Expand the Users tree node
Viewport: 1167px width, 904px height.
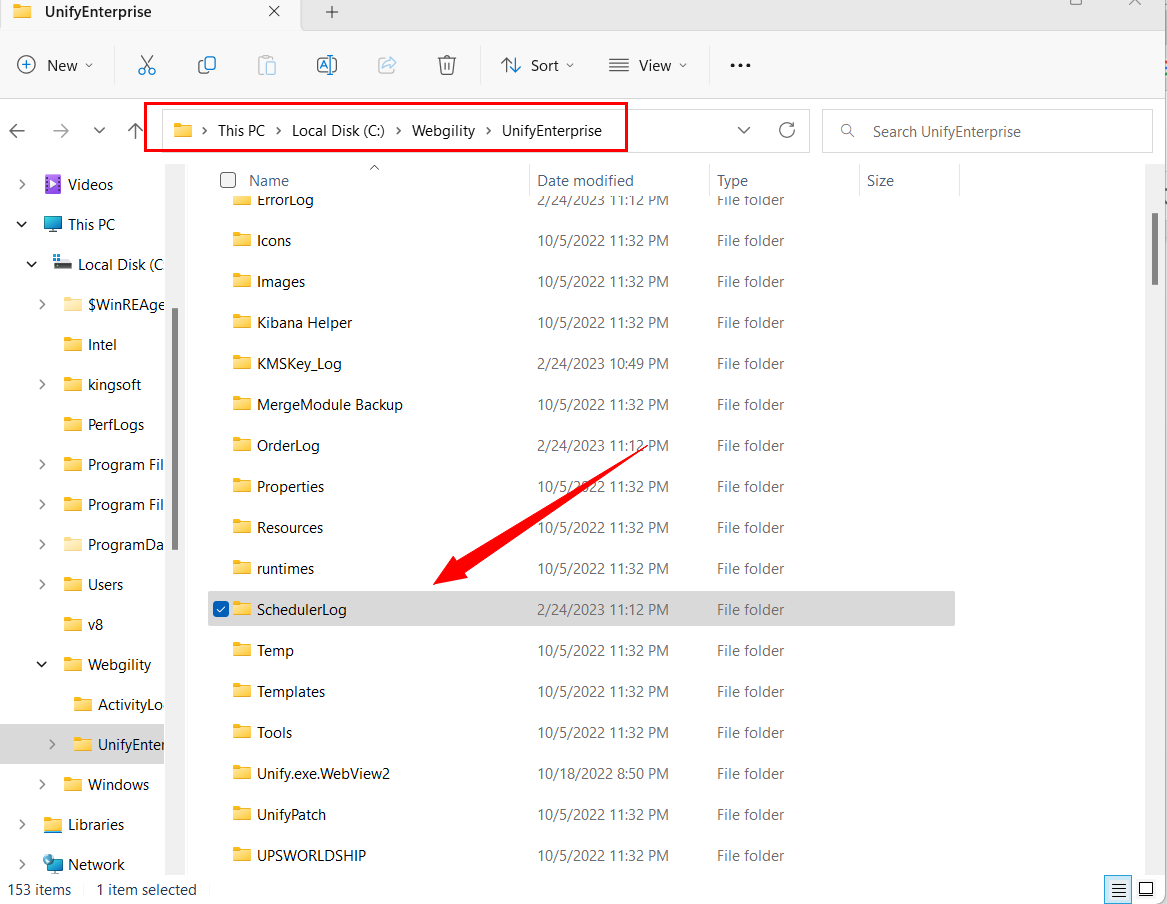pyautogui.click(x=42, y=584)
